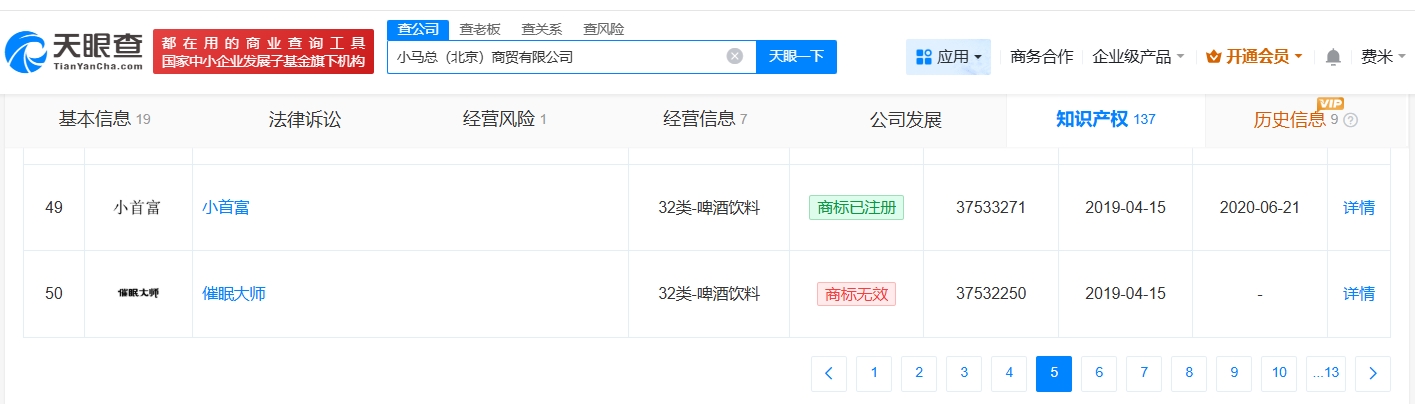Image resolution: width=1415 pixels, height=404 pixels.
Task: Go to page 10
Action: click(1279, 373)
